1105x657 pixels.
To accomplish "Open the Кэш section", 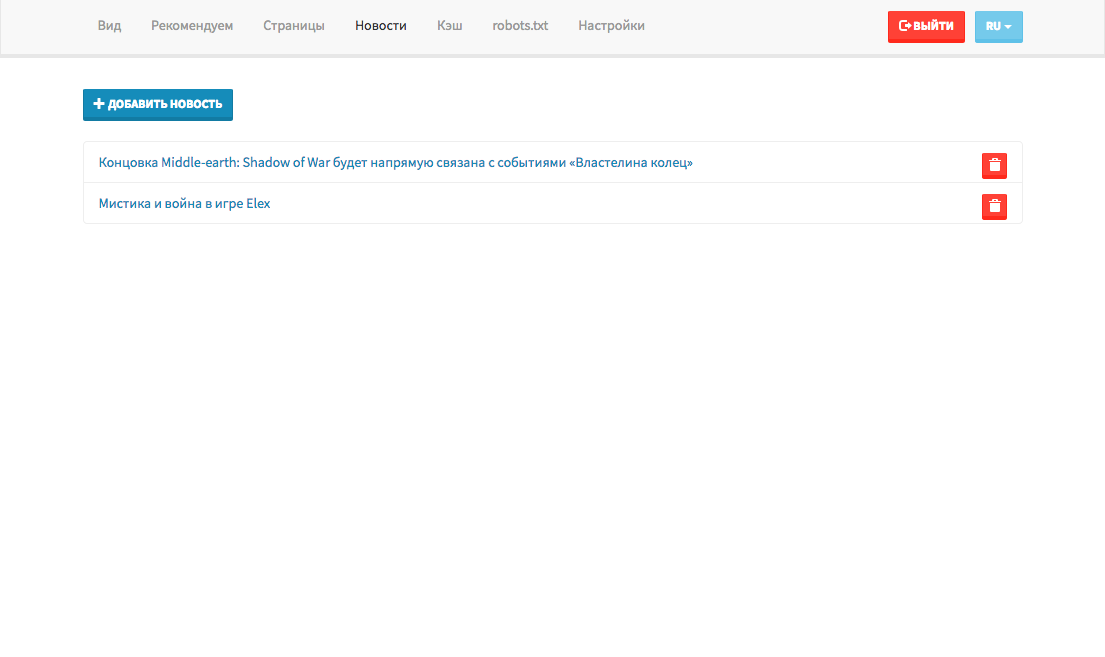I will (450, 26).
